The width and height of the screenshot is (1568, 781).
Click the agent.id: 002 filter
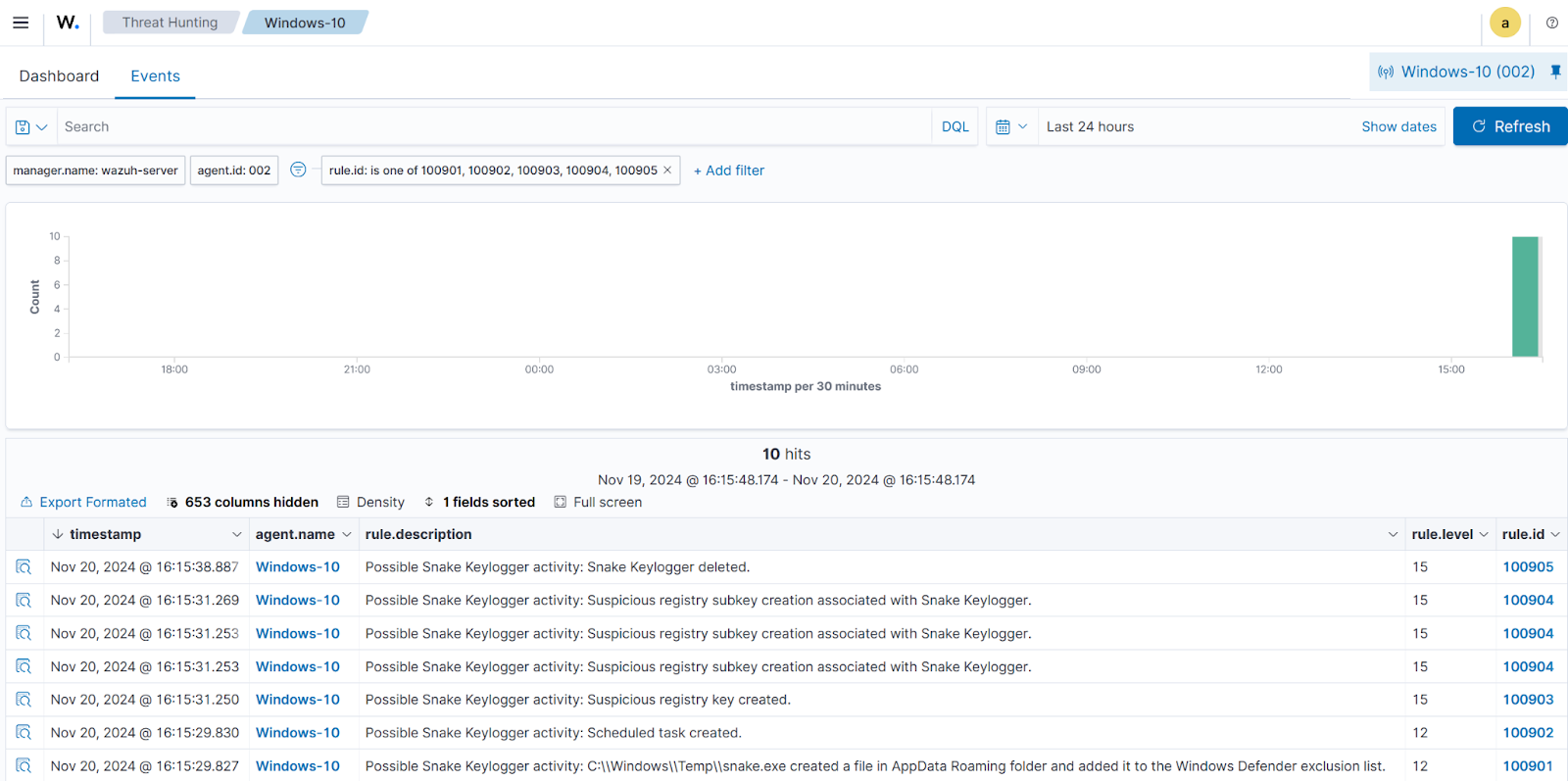(234, 171)
